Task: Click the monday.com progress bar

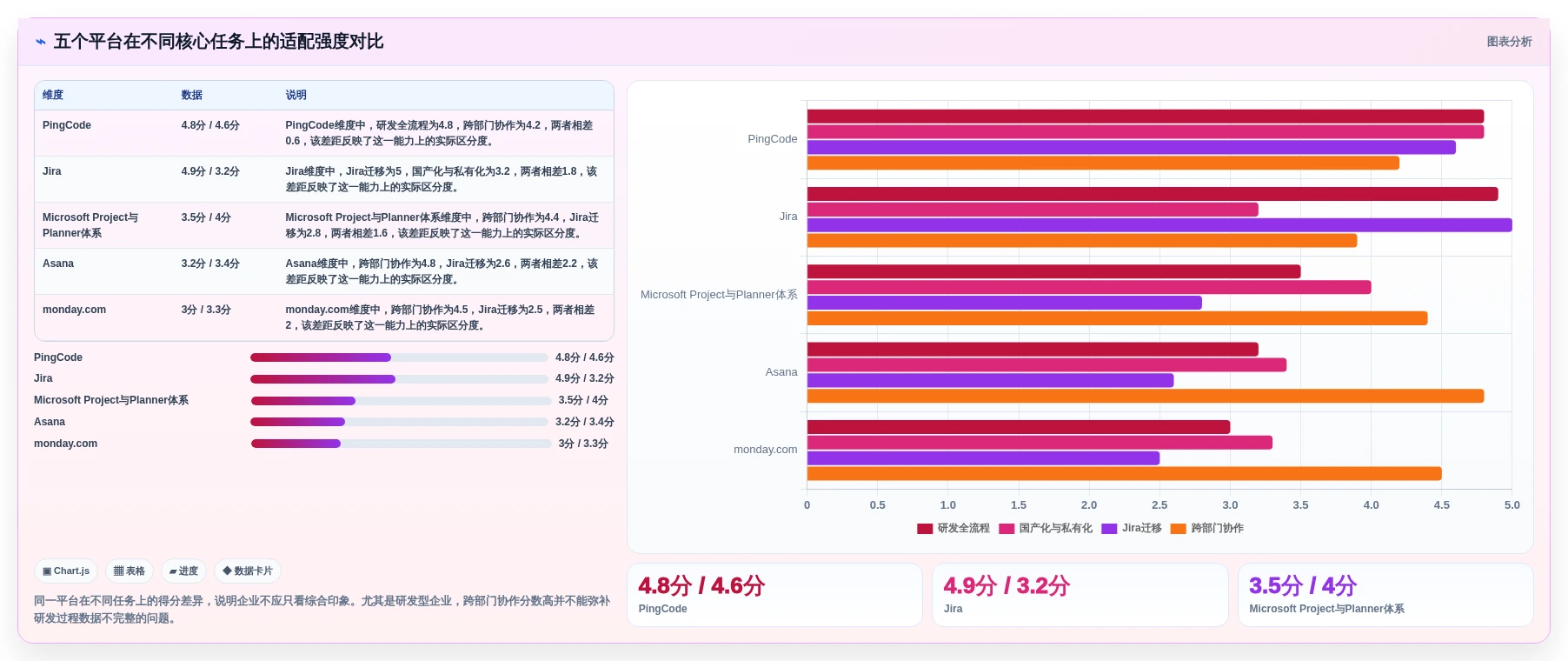Action: click(x=401, y=444)
